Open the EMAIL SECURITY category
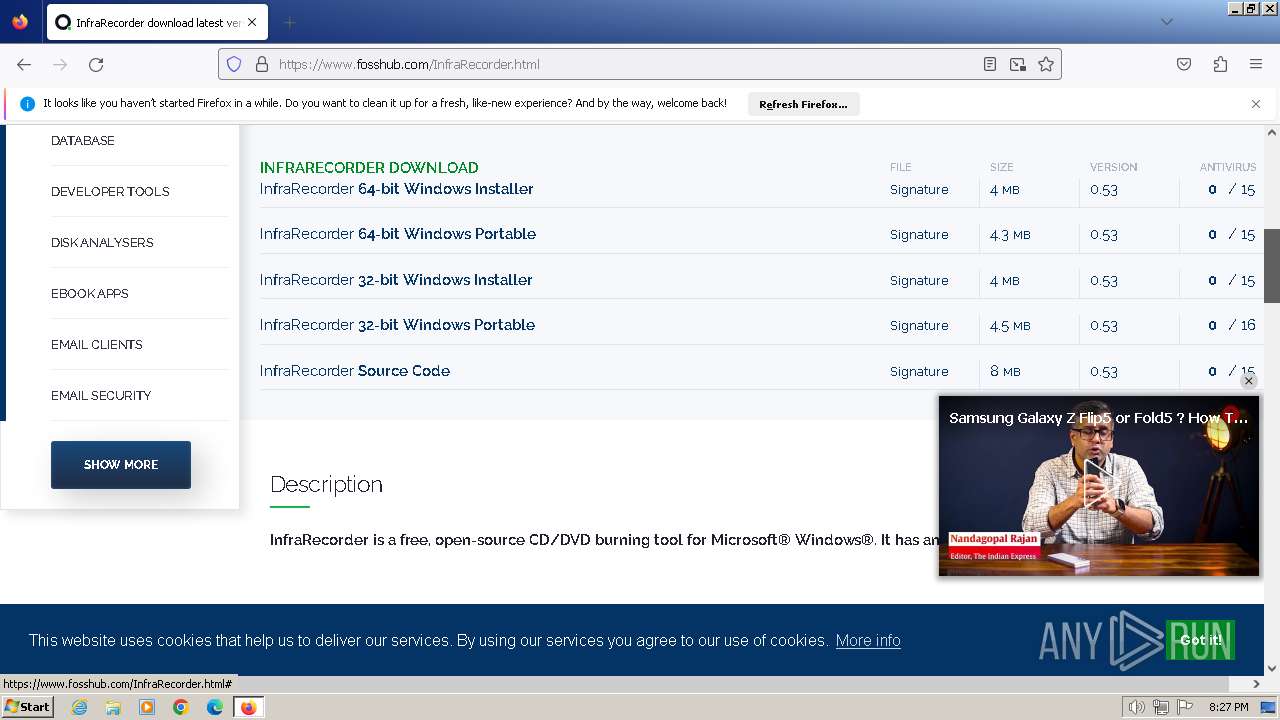Image resolution: width=1280 pixels, height=720 pixels. coord(101,396)
